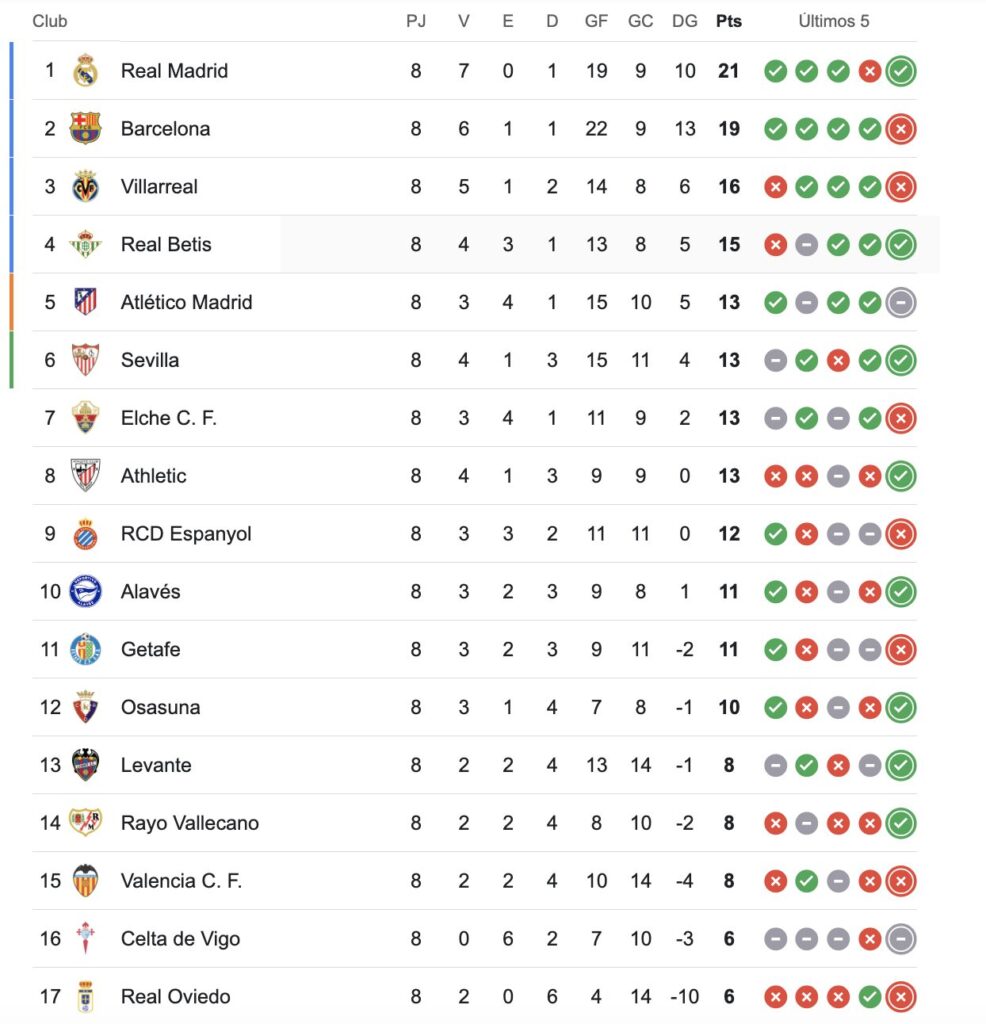Click Atlético Madrid's latest match draw icon
Screen dimensions: 986x1024
[x=901, y=302]
